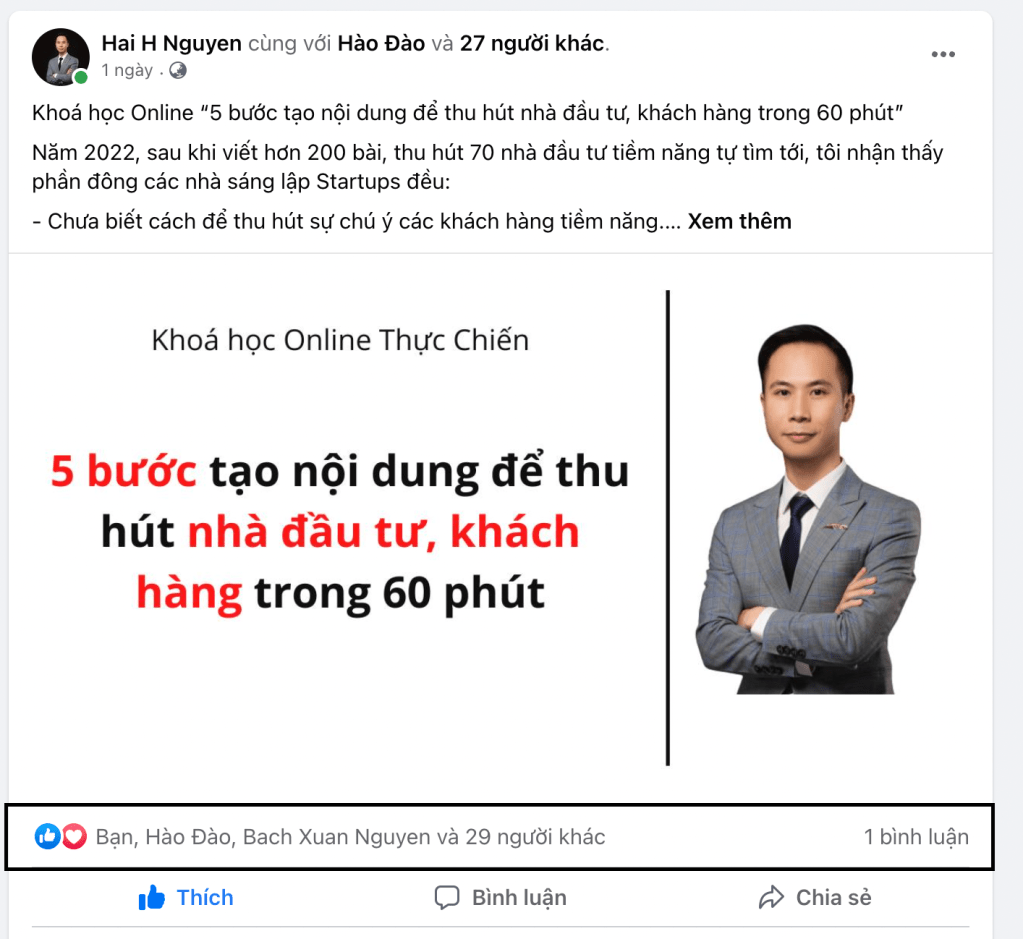Click the globe public privacy icon

[178, 70]
